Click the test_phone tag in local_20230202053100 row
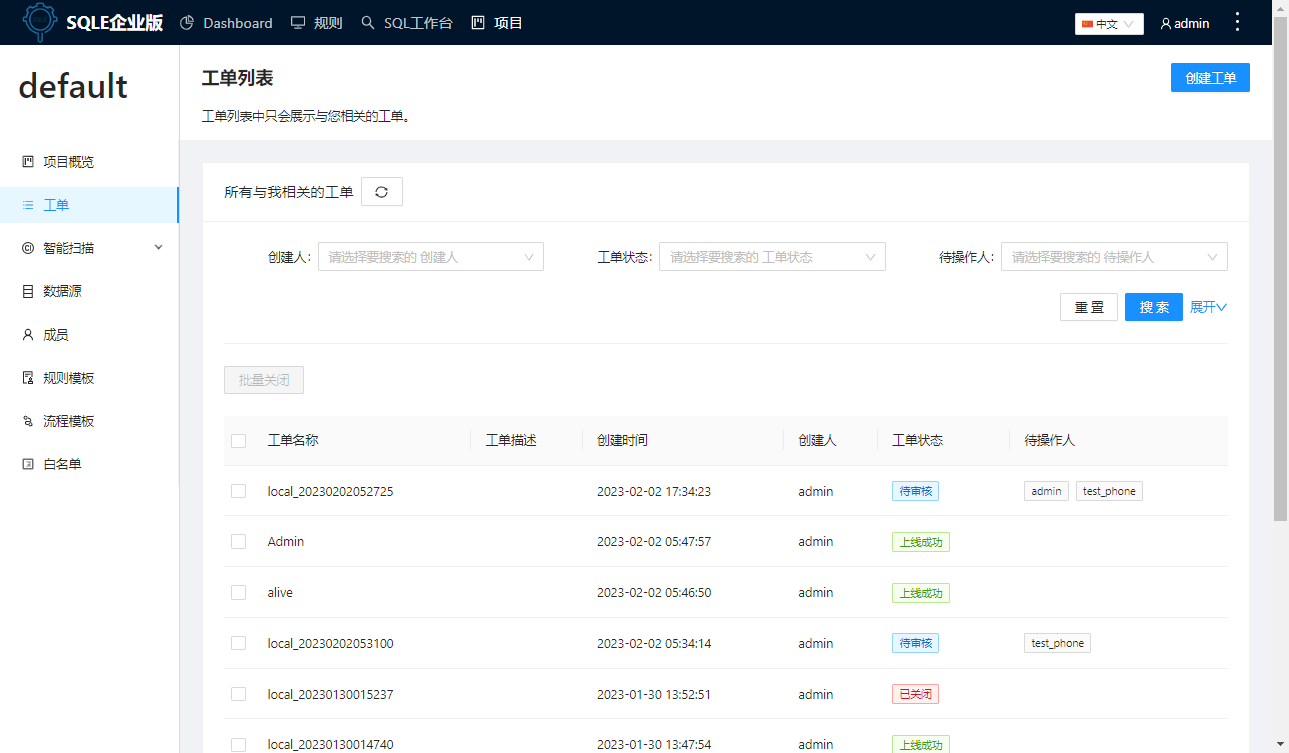The width and height of the screenshot is (1289, 753). 1057,643
